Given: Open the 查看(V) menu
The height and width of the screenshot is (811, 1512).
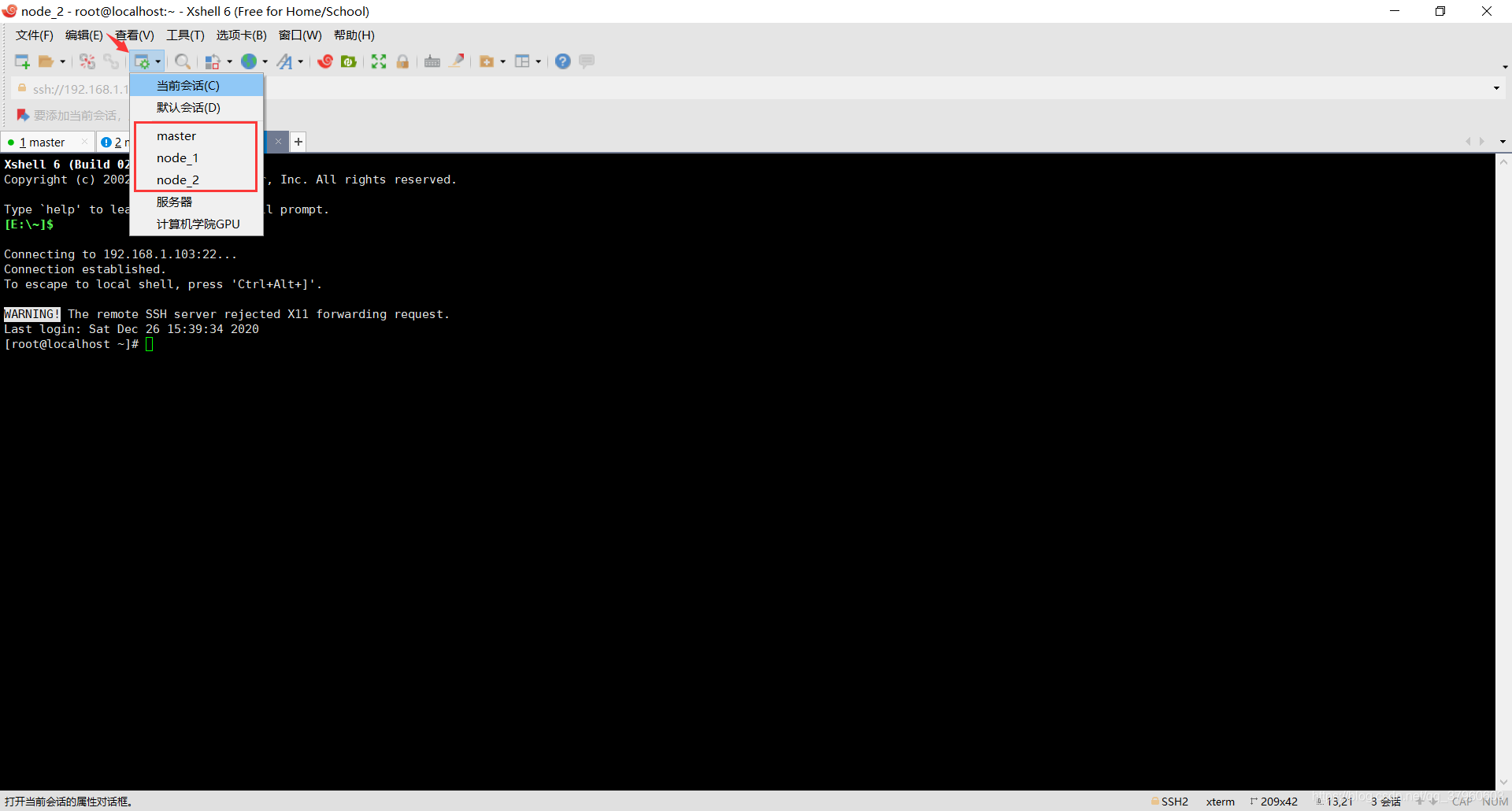Looking at the screenshot, I should coord(135,35).
